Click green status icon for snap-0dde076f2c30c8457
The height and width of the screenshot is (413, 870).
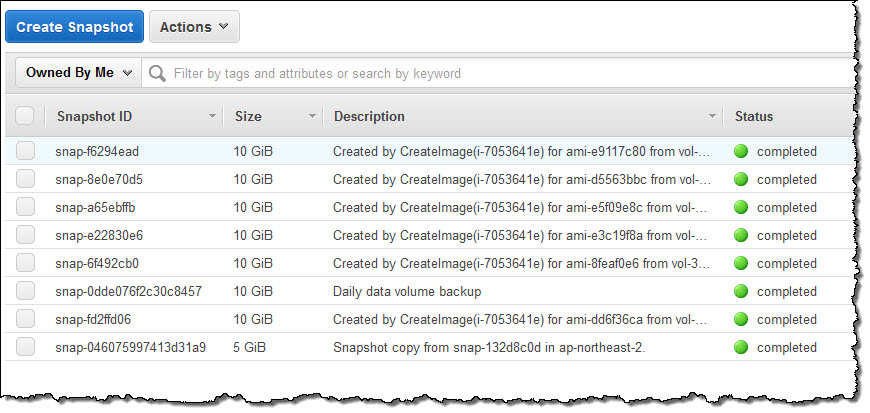pos(741,292)
